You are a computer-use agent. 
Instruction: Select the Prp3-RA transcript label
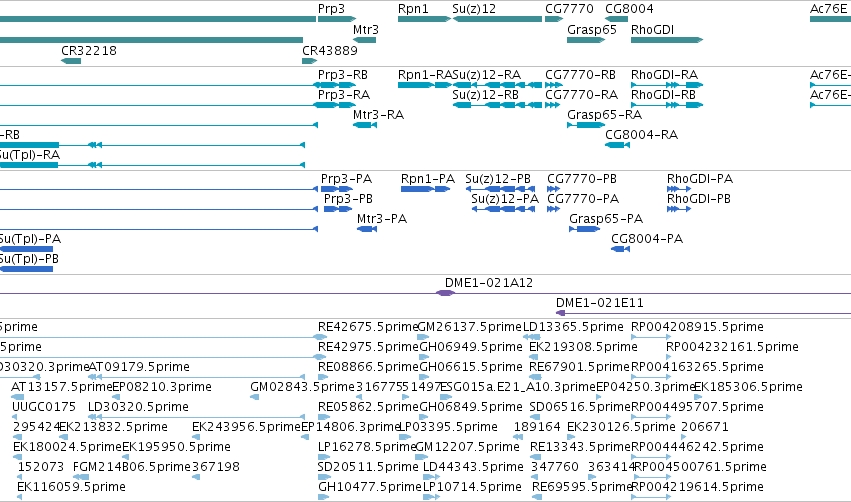coord(344,94)
